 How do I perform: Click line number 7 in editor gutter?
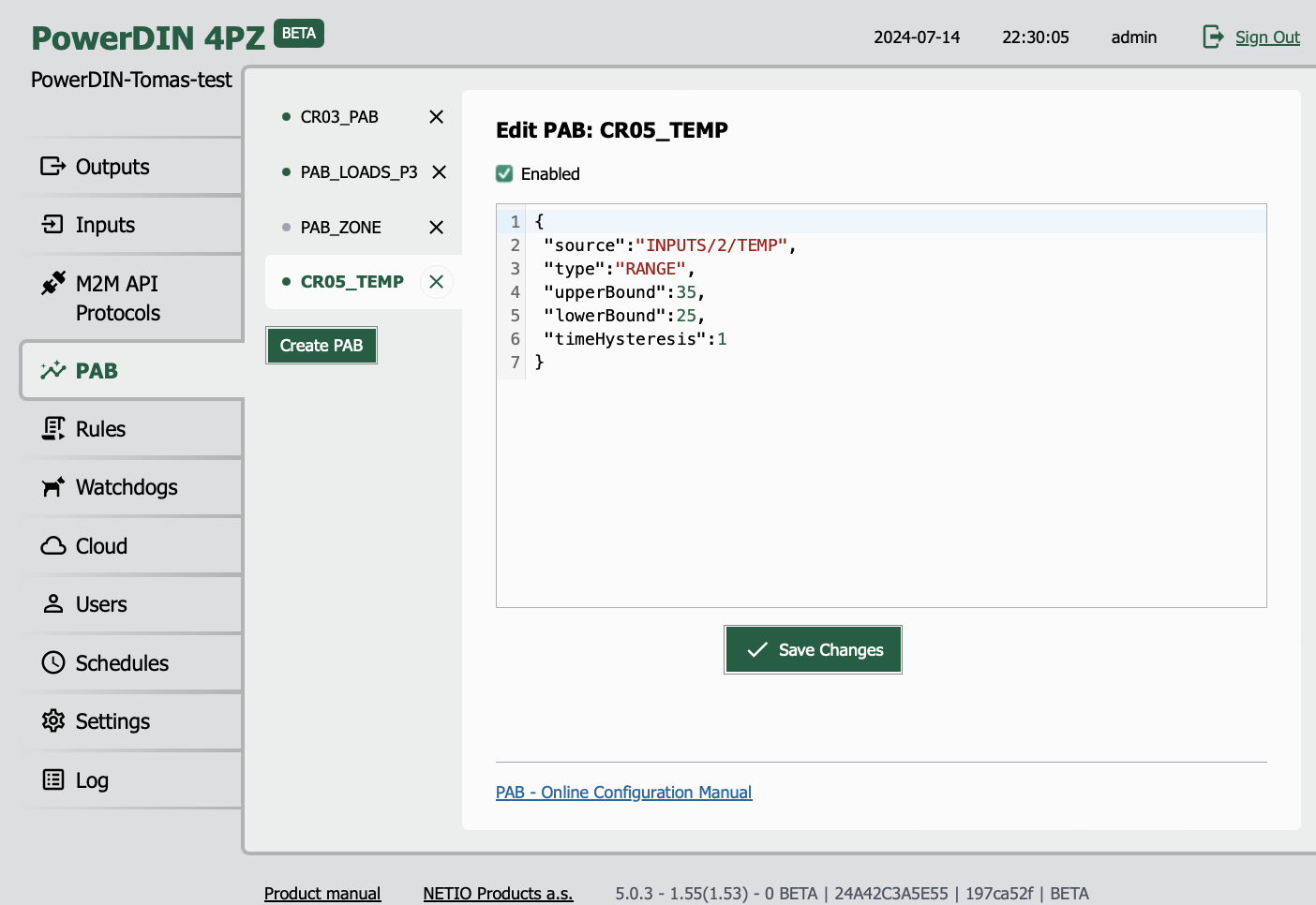(515, 363)
